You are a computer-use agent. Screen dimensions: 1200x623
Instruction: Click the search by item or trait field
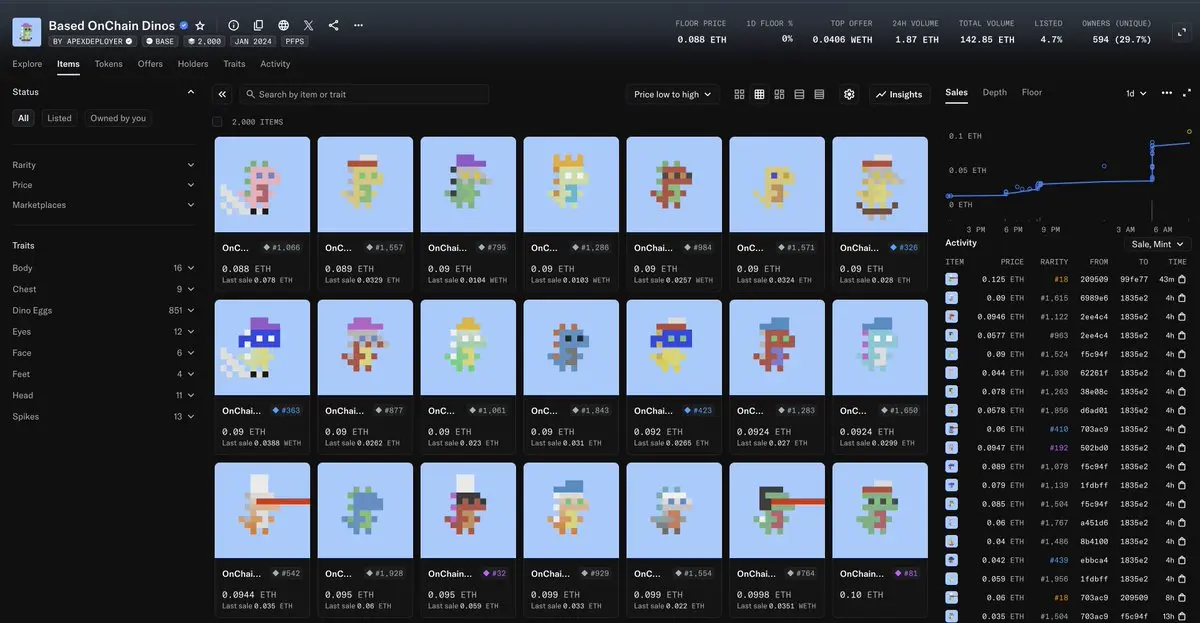coord(364,94)
